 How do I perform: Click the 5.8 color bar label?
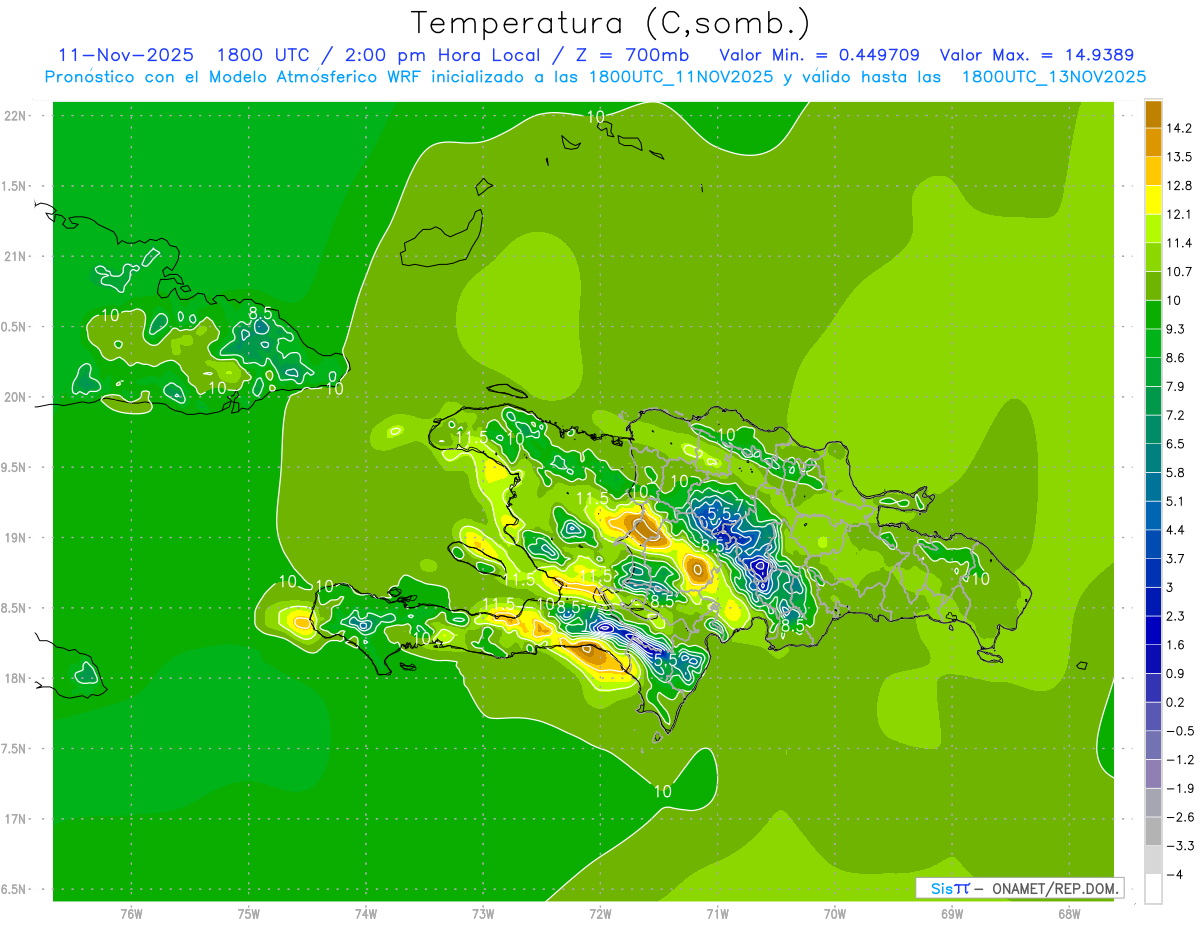1175,473
